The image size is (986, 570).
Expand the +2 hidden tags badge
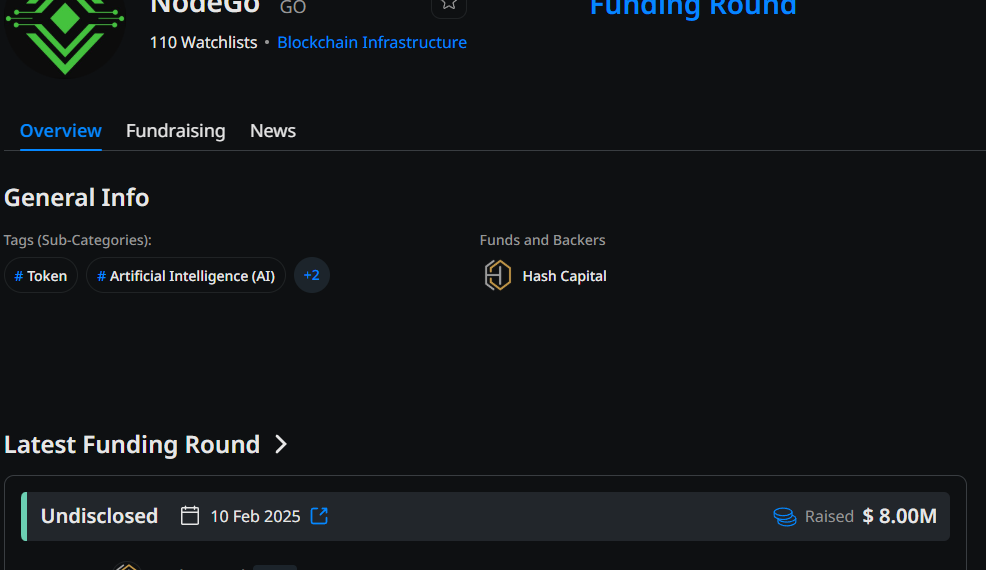pos(312,275)
